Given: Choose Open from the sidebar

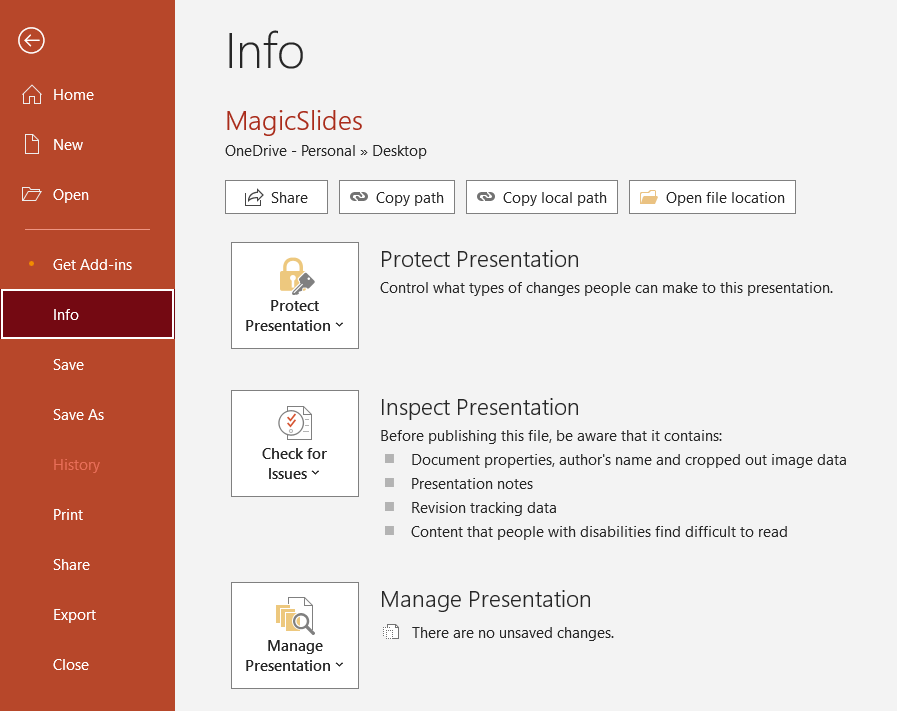Looking at the screenshot, I should pos(87,195).
